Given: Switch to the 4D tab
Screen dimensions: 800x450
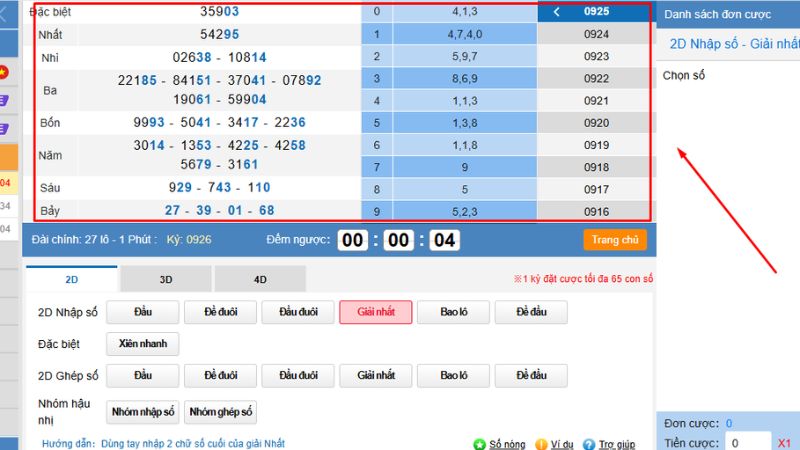Looking at the screenshot, I should tap(259, 280).
